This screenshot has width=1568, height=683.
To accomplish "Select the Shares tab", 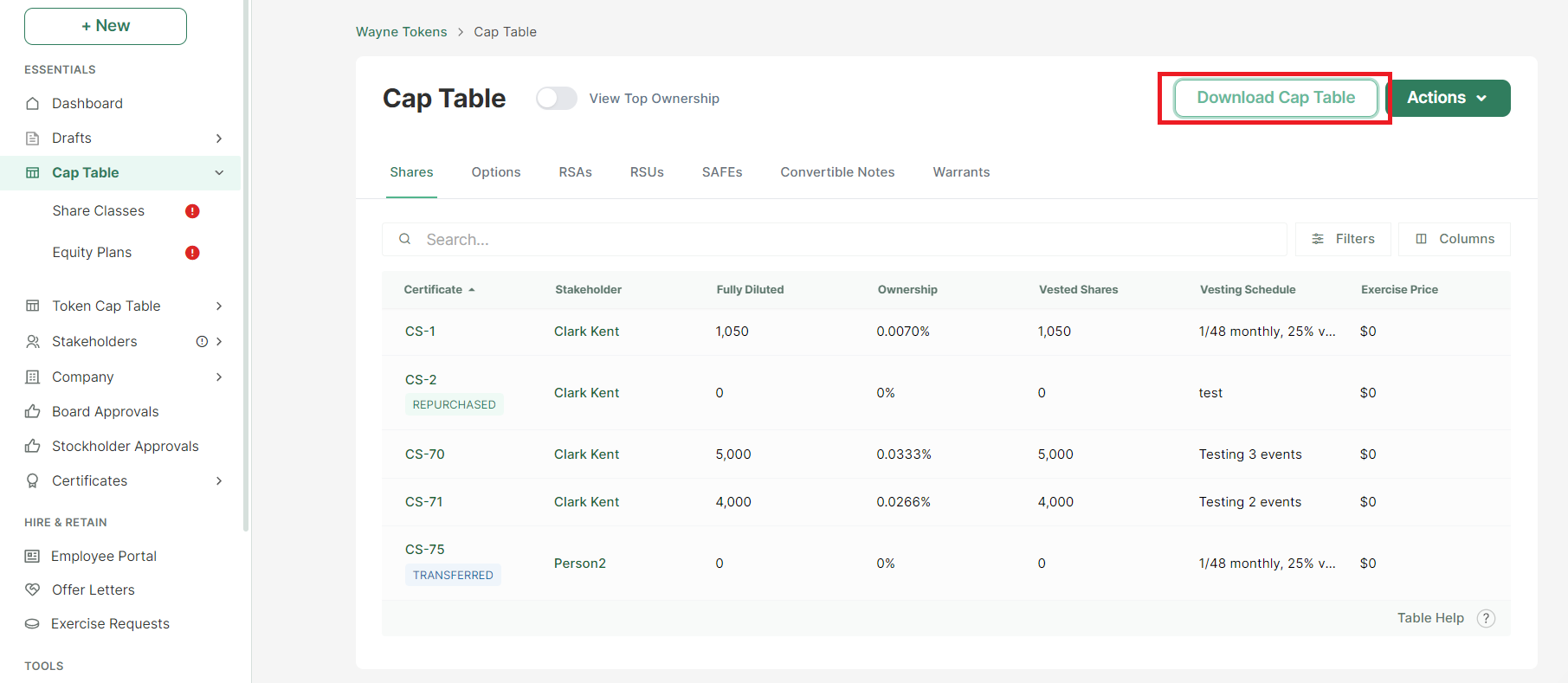I will coord(411,172).
